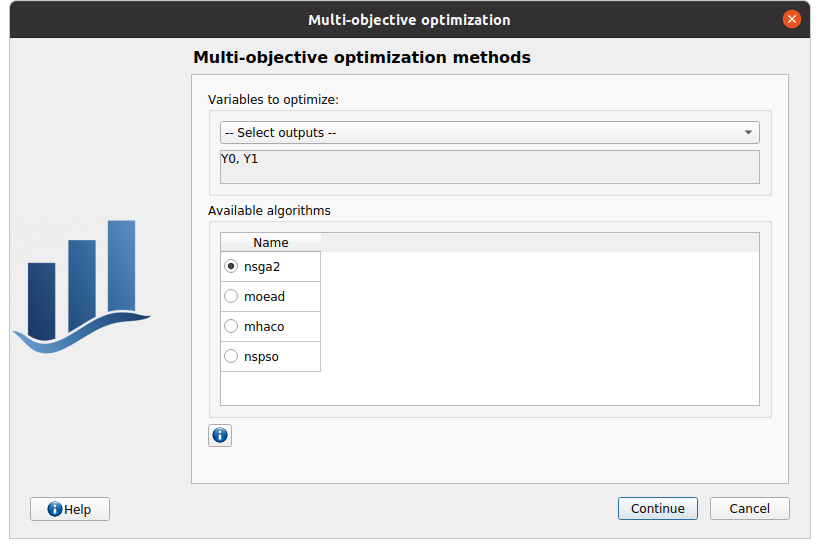Close the dialog with the orange X
Screen dimensions: 820x548
[x=792, y=19]
